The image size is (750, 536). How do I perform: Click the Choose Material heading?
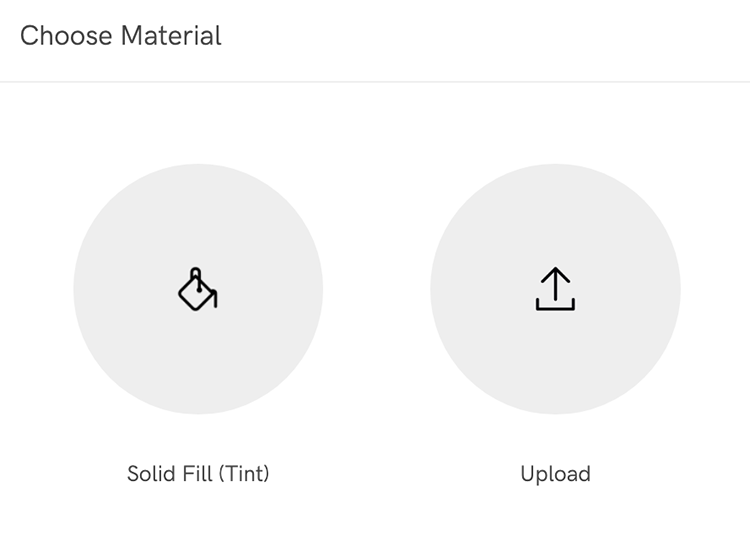click(121, 36)
